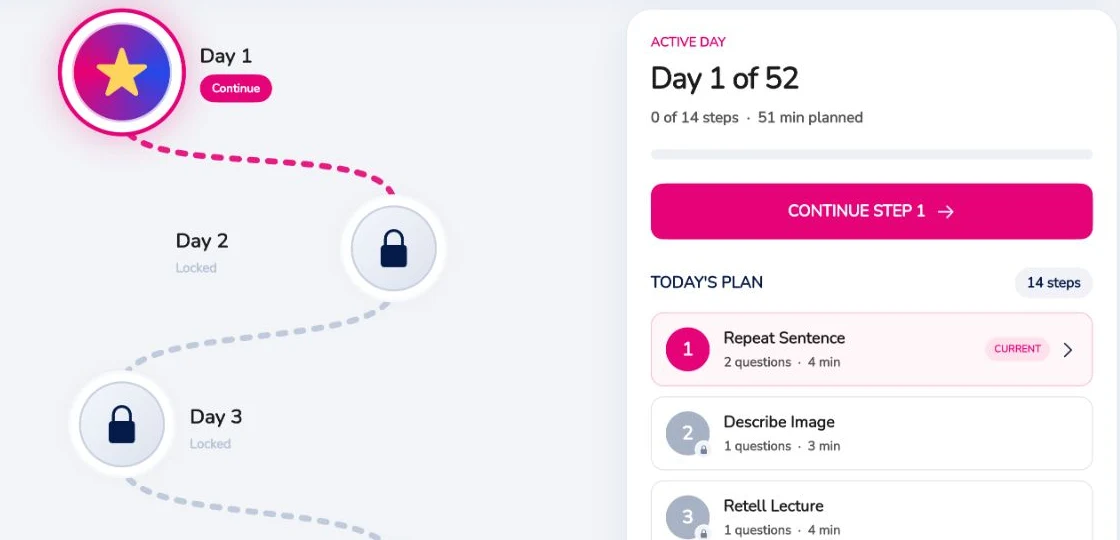Click the step 1 number circle
The height and width of the screenshot is (540, 1120).
point(687,349)
